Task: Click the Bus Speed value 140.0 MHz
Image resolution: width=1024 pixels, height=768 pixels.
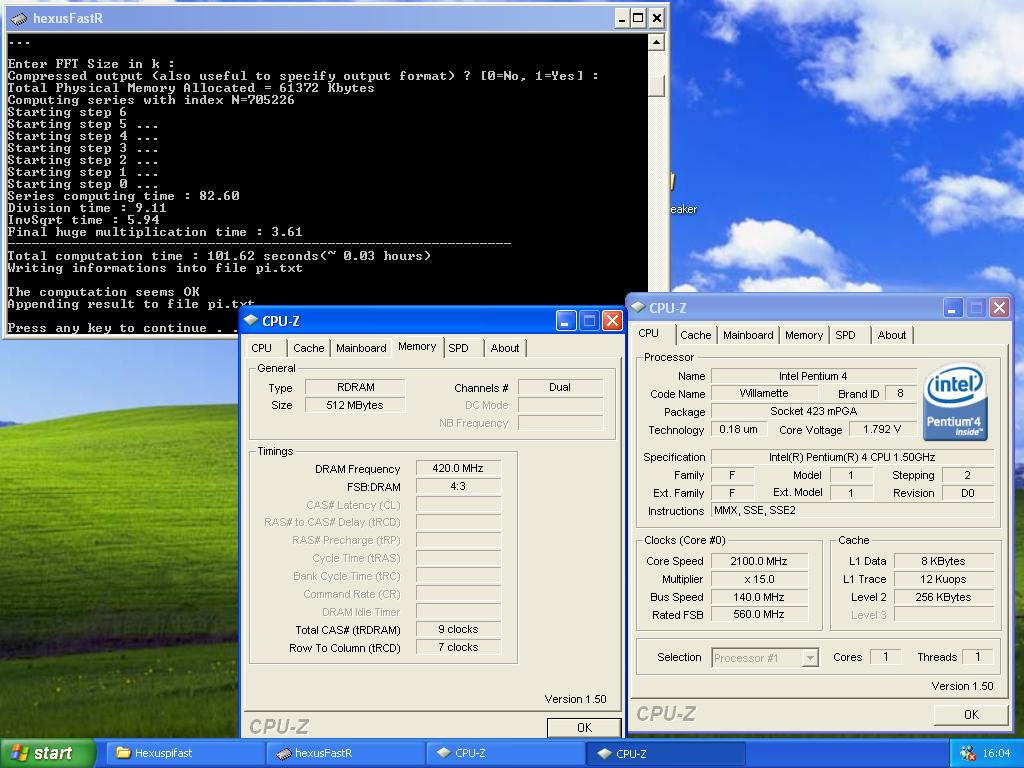Action: (x=759, y=597)
